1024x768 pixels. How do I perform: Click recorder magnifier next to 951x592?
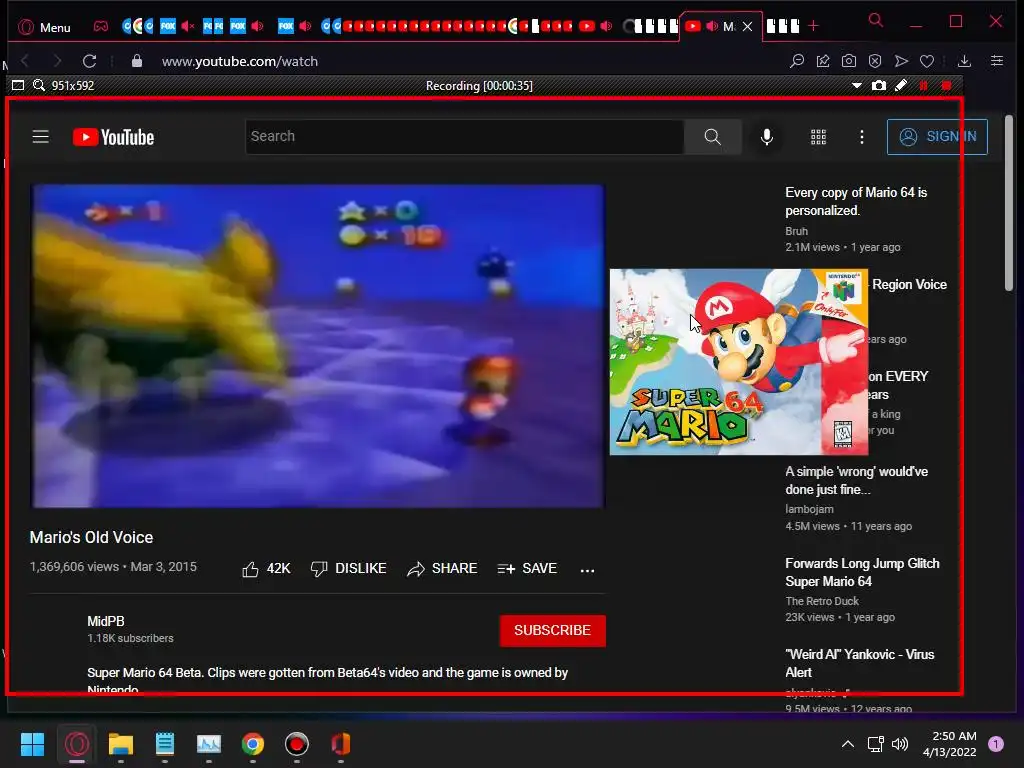39,85
